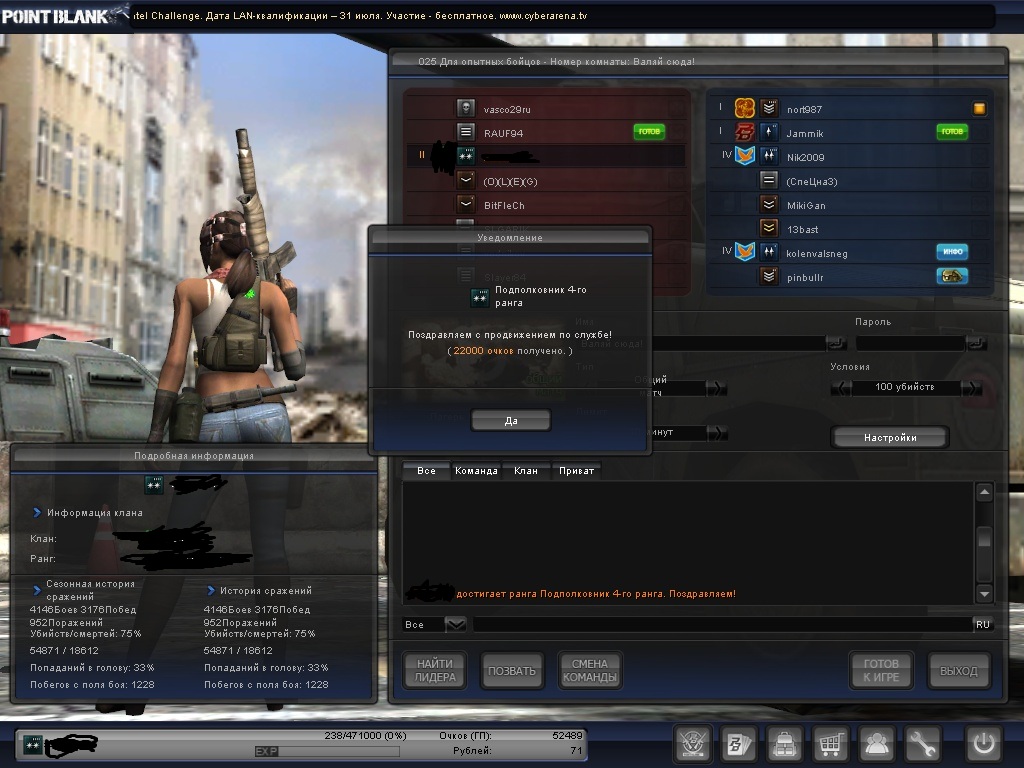Switch to the «Клан» chat tab
Image resolution: width=1024 pixels, height=768 pixels.
pyautogui.click(x=525, y=471)
